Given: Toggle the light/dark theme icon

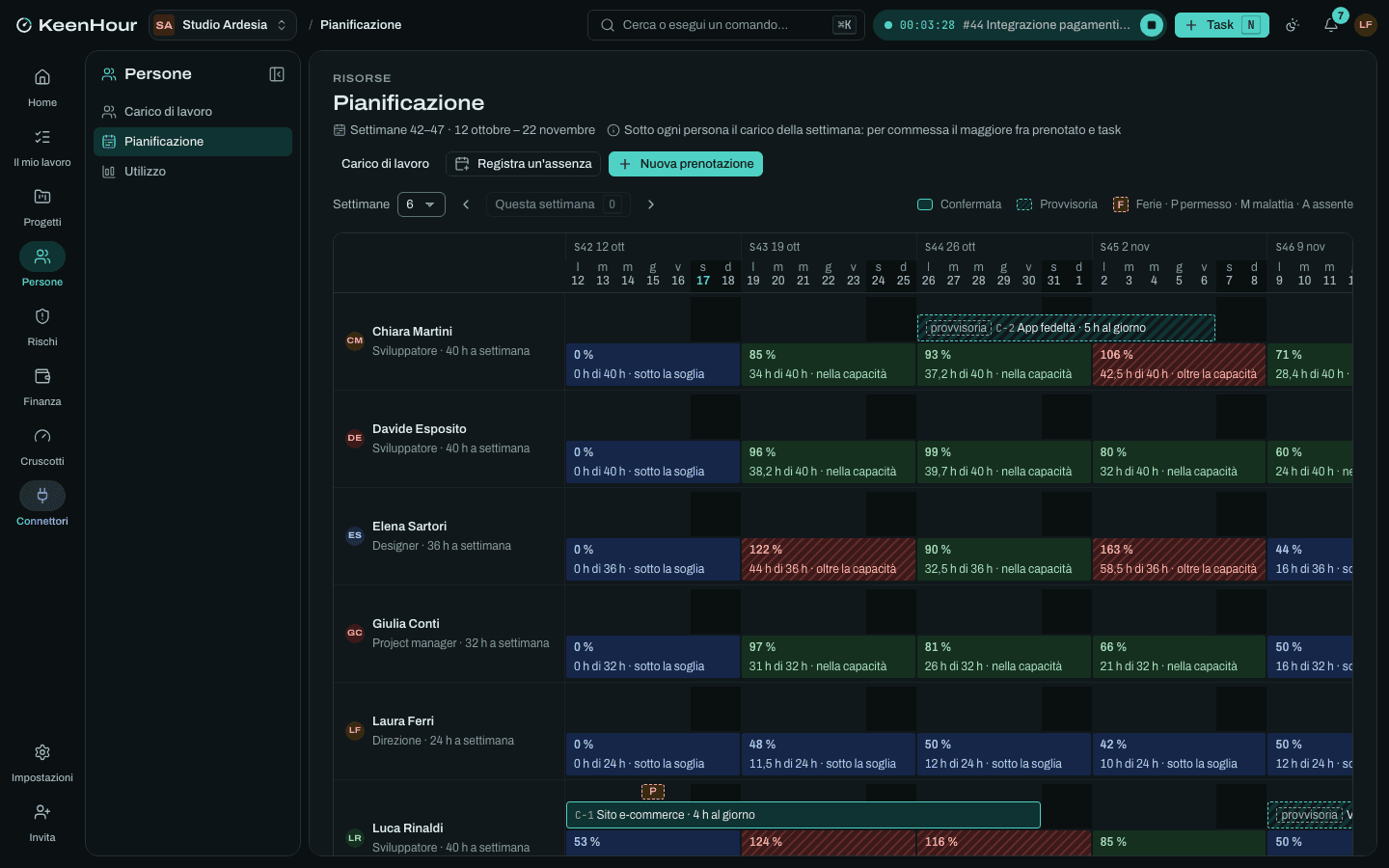Looking at the screenshot, I should (1293, 25).
